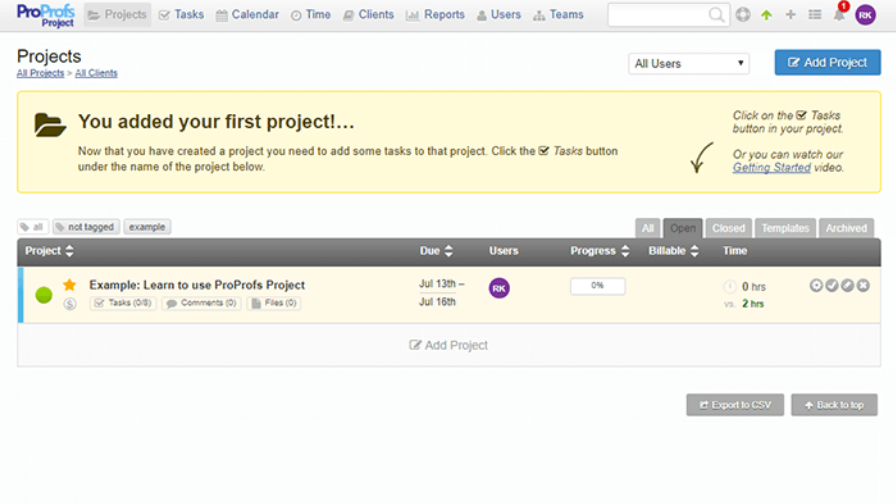
Task: Sort by Due column arrows
Action: [x=449, y=251]
